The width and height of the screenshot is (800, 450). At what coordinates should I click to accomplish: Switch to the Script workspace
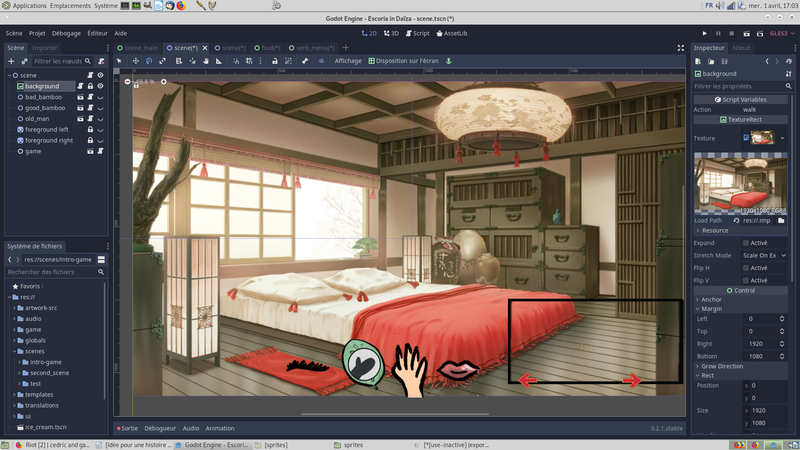[x=417, y=34]
